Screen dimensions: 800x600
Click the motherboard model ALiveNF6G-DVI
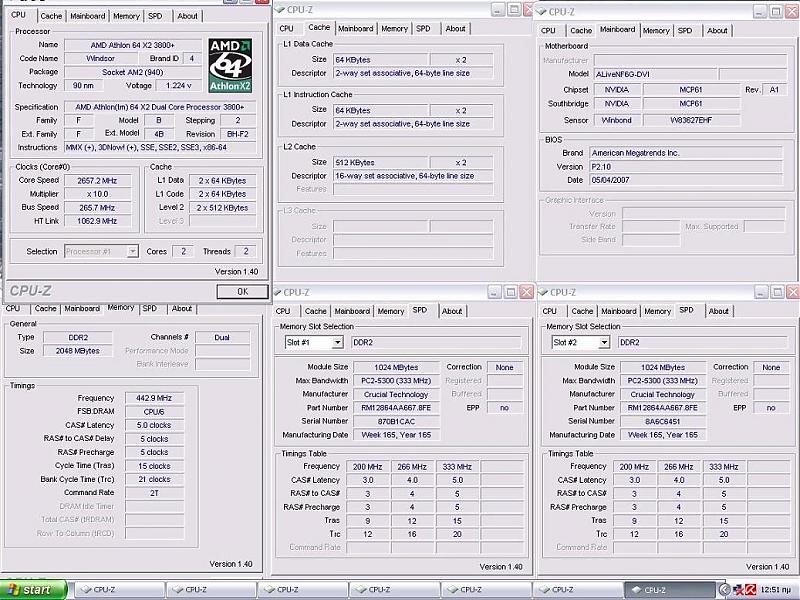tap(654, 74)
